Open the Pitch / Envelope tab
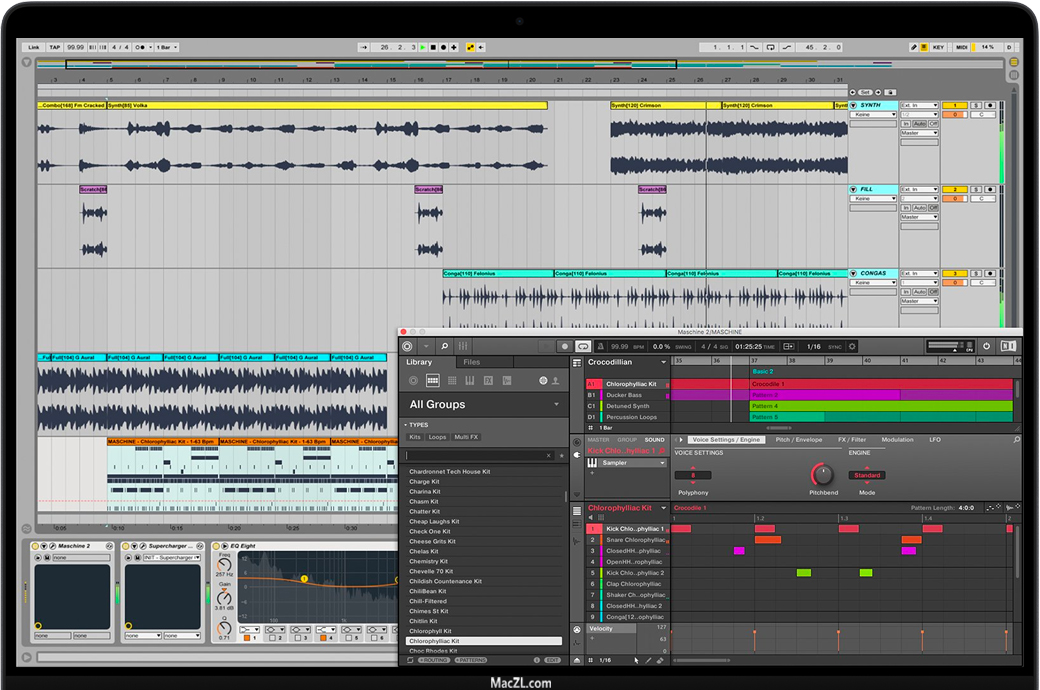This screenshot has width=1040, height=690. [799, 440]
